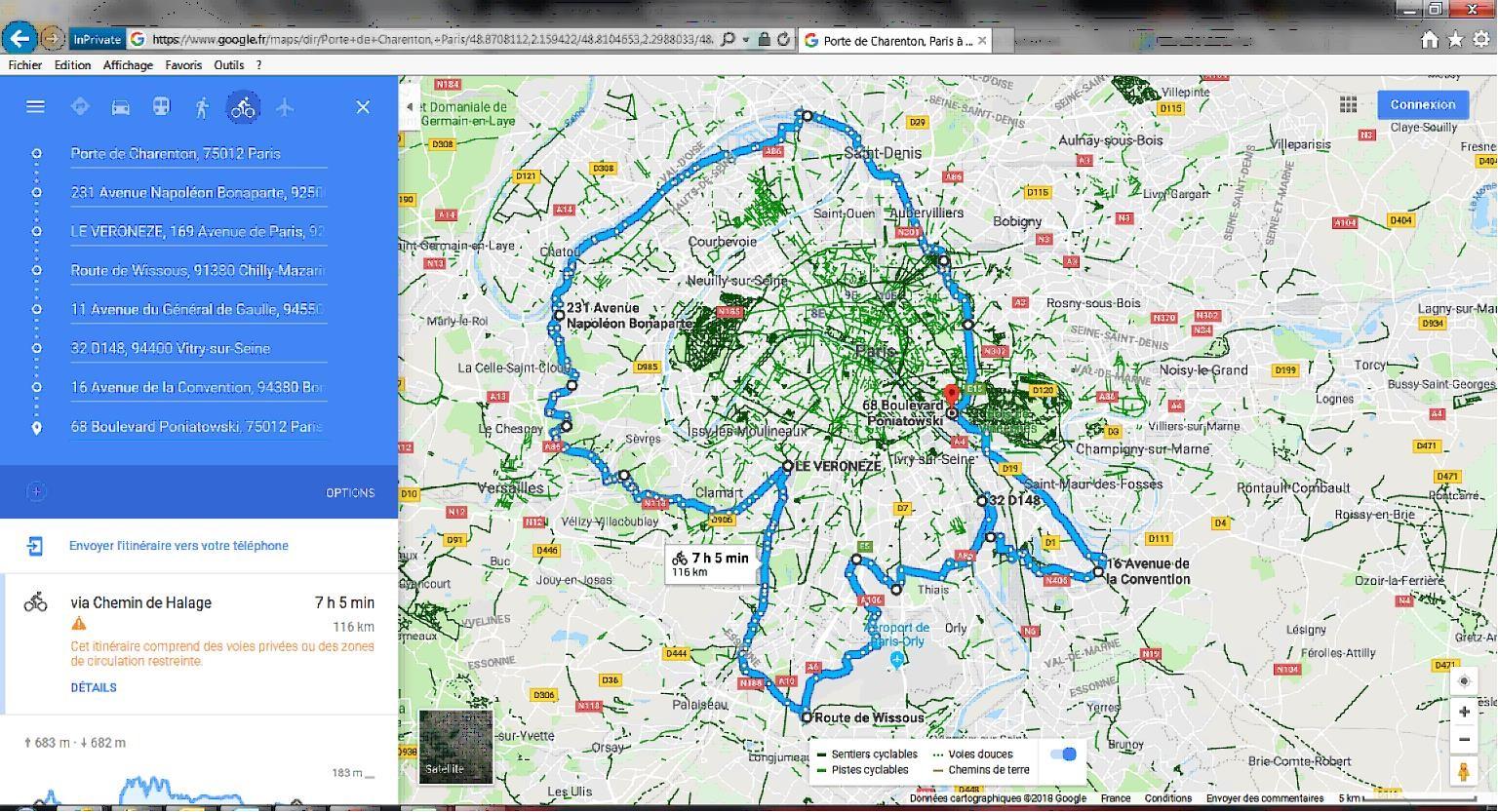Open browser home page
The width and height of the screenshot is (1498, 812).
(x=1429, y=39)
